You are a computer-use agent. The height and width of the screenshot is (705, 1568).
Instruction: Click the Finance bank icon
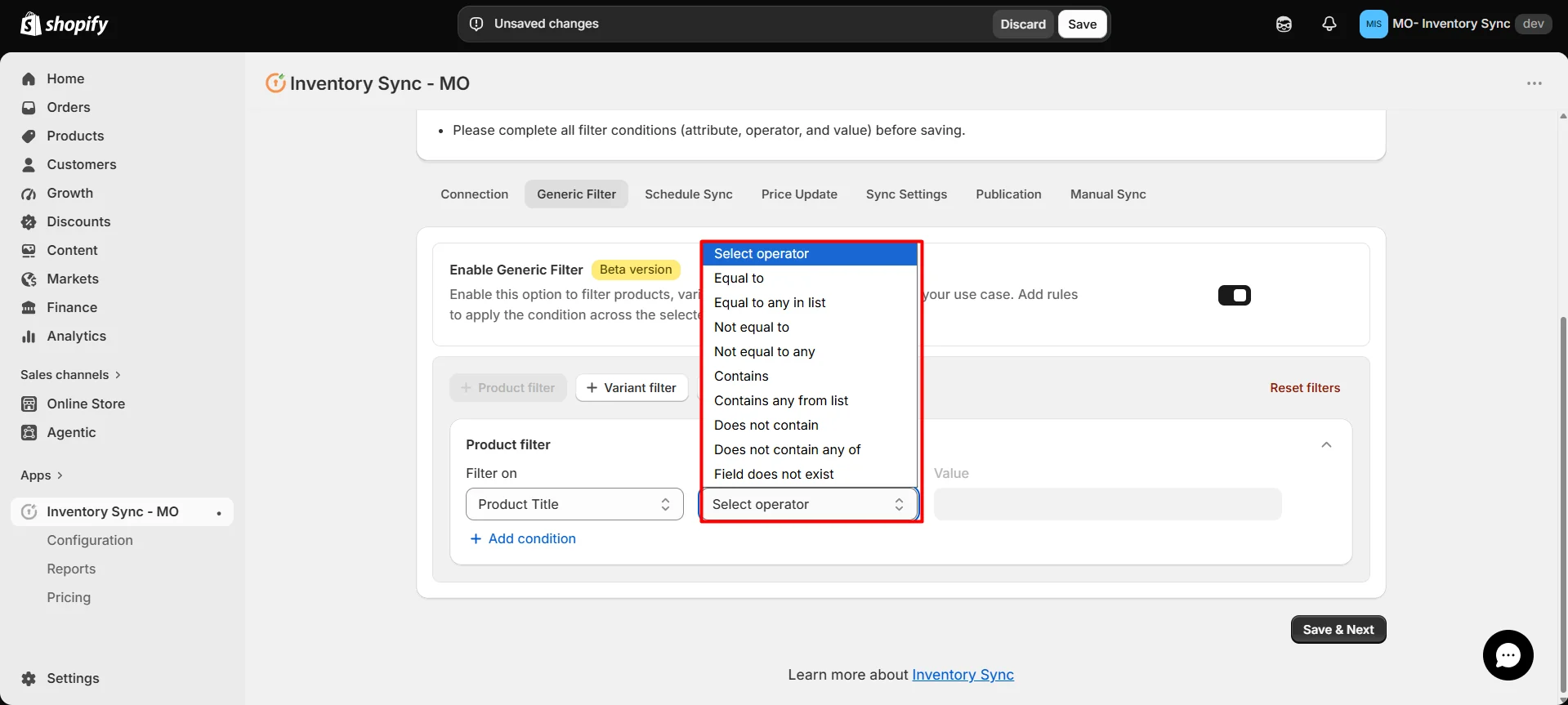coord(29,307)
